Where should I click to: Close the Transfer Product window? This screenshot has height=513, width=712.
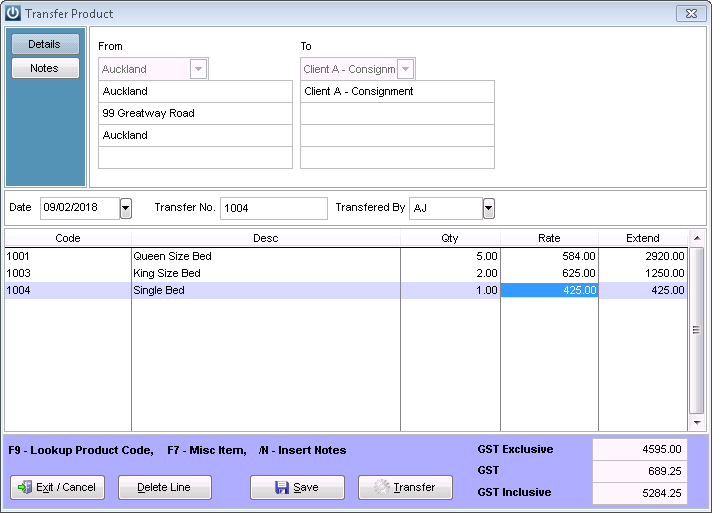pos(691,14)
